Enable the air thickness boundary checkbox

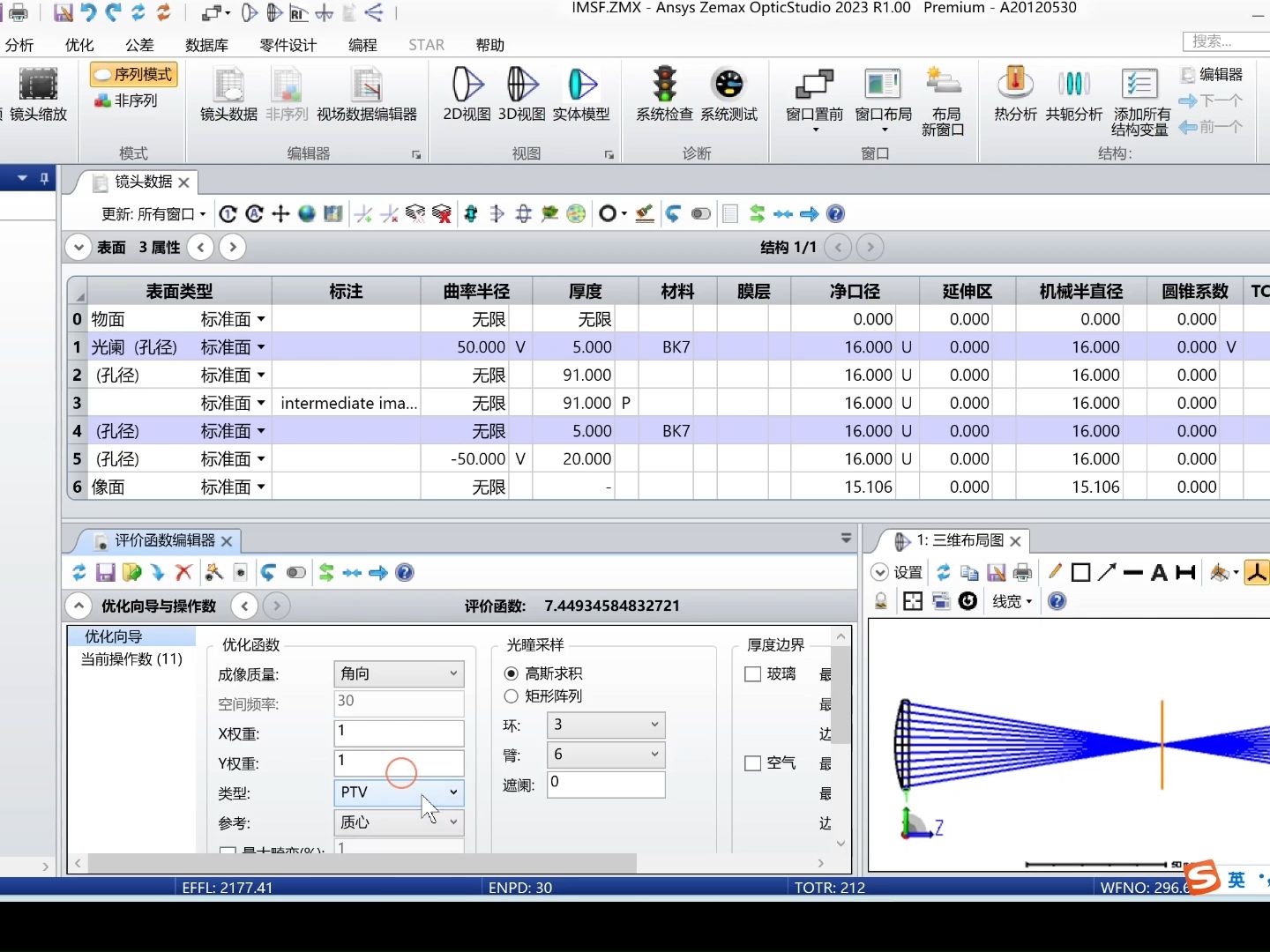point(753,763)
